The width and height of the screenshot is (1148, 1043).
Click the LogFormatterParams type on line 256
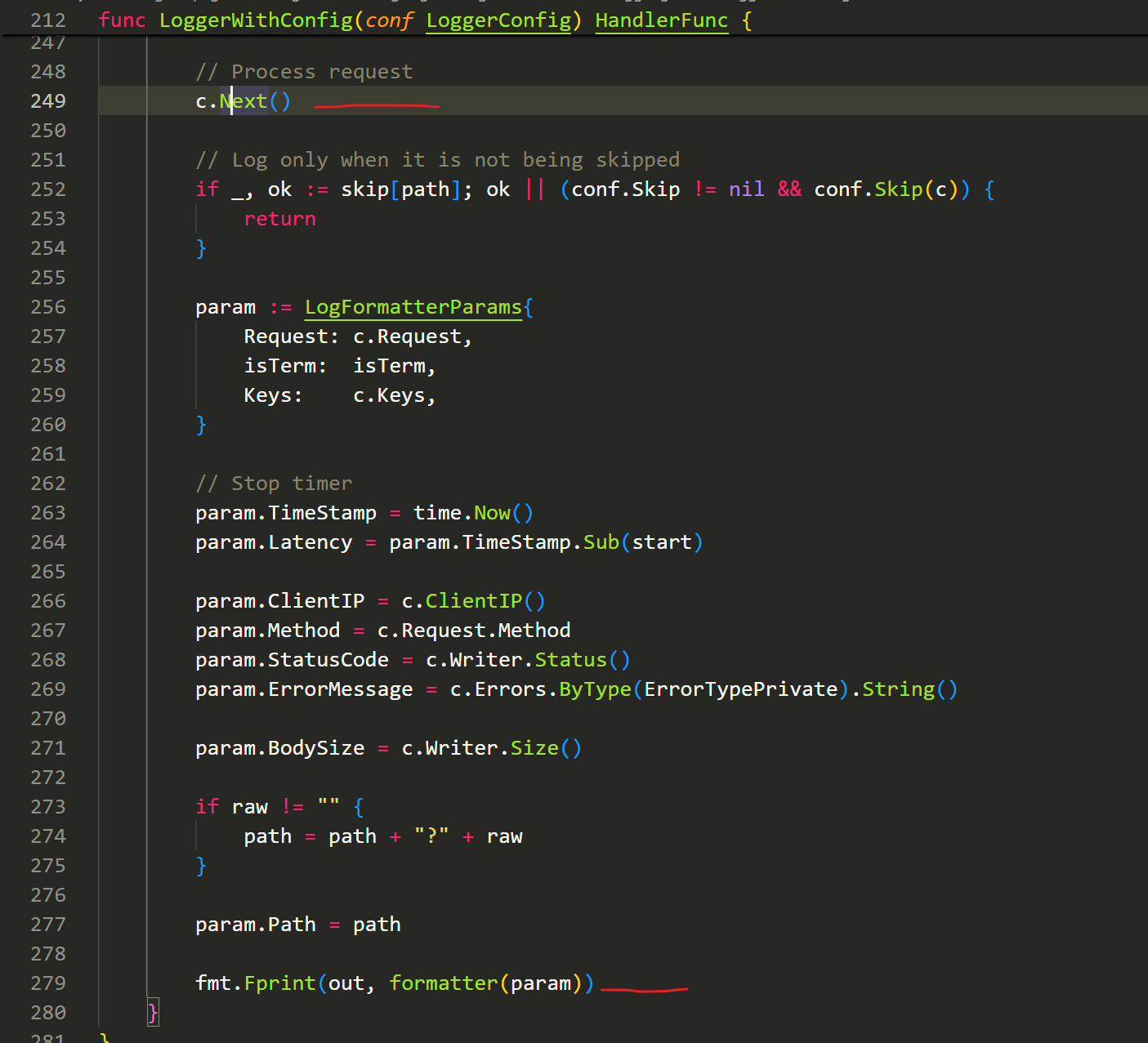tap(413, 307)
